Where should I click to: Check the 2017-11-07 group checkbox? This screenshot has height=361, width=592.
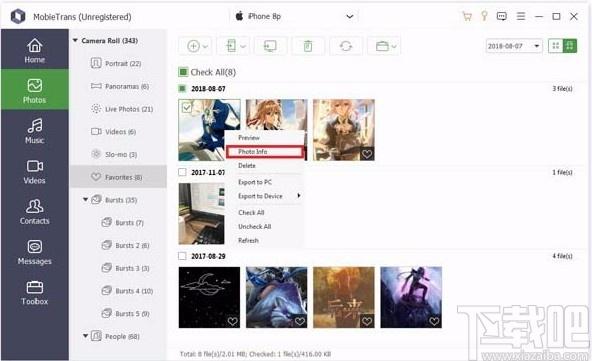coord(182,172)
